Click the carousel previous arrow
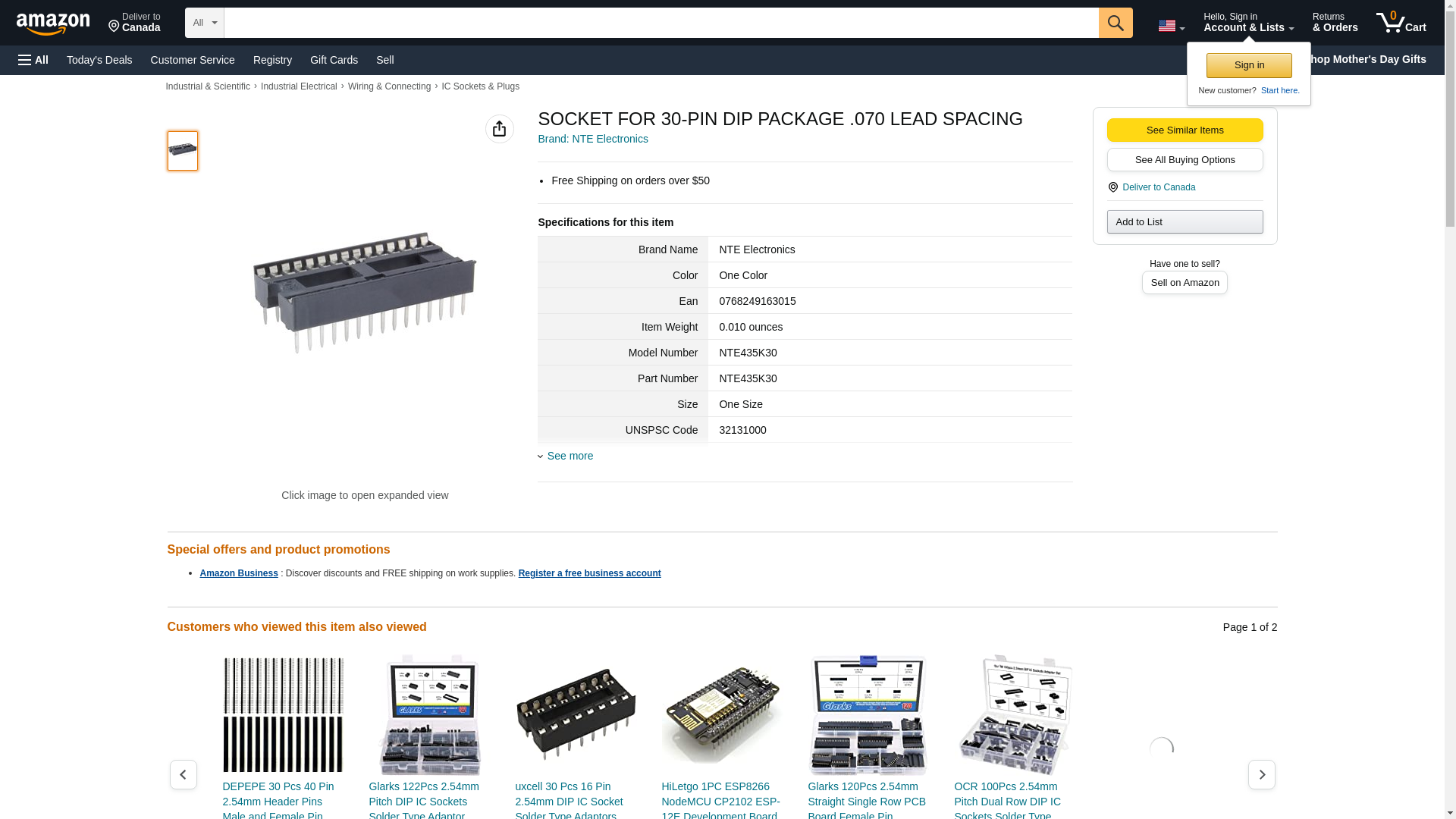 tap(183, 774)
